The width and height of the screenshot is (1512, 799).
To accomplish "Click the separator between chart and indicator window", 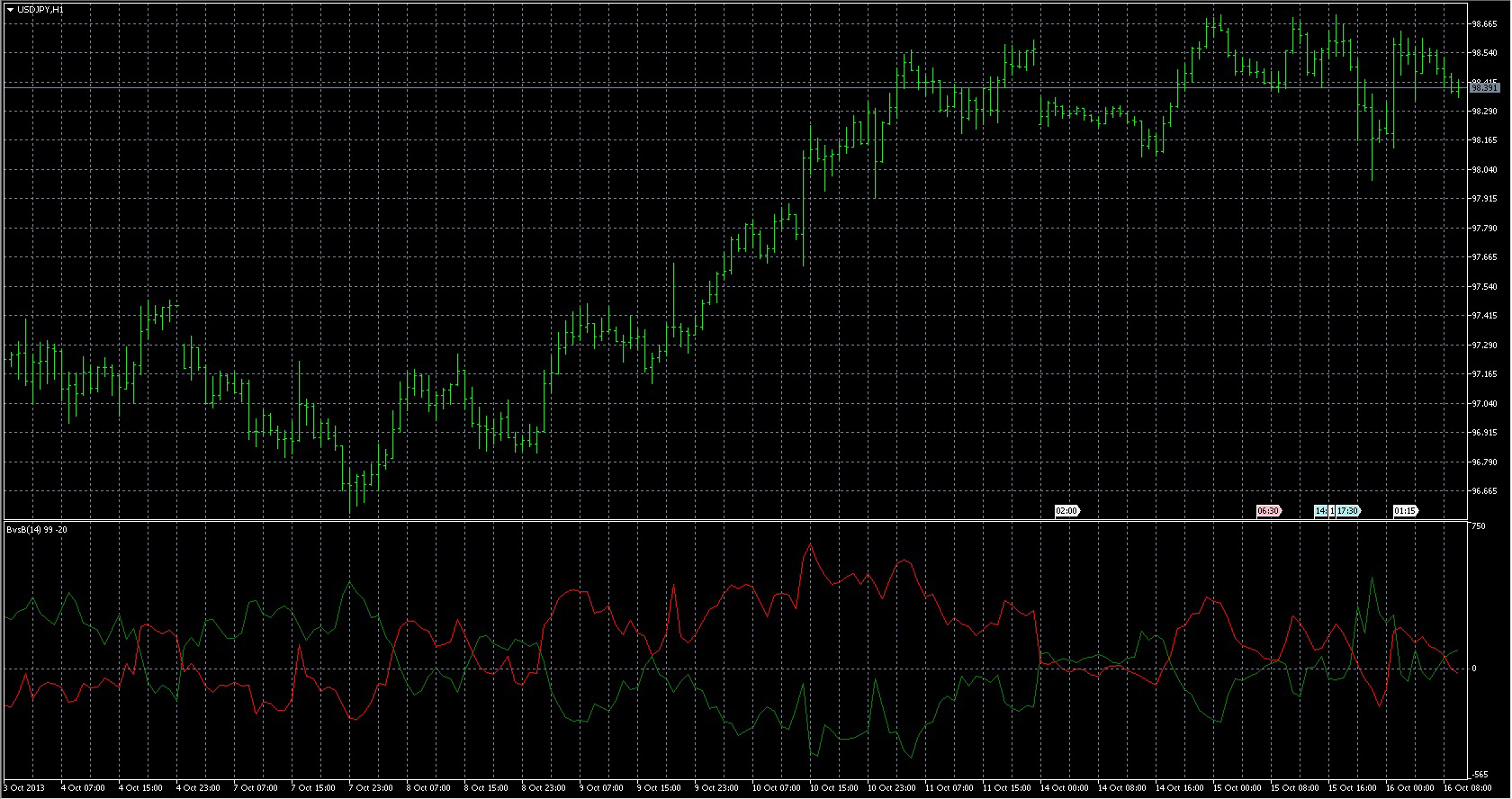I will tap(735, 519).
